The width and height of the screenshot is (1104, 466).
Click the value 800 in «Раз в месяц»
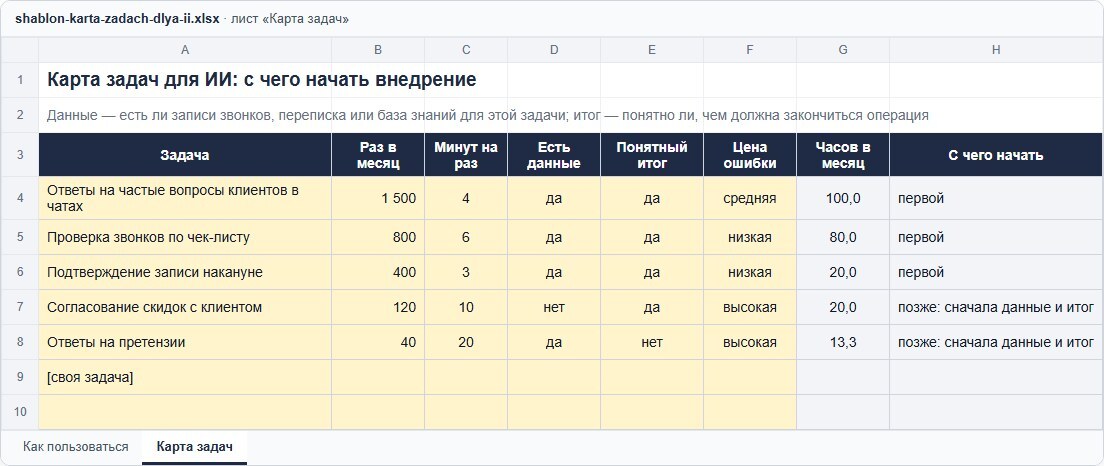click(378, 237)
